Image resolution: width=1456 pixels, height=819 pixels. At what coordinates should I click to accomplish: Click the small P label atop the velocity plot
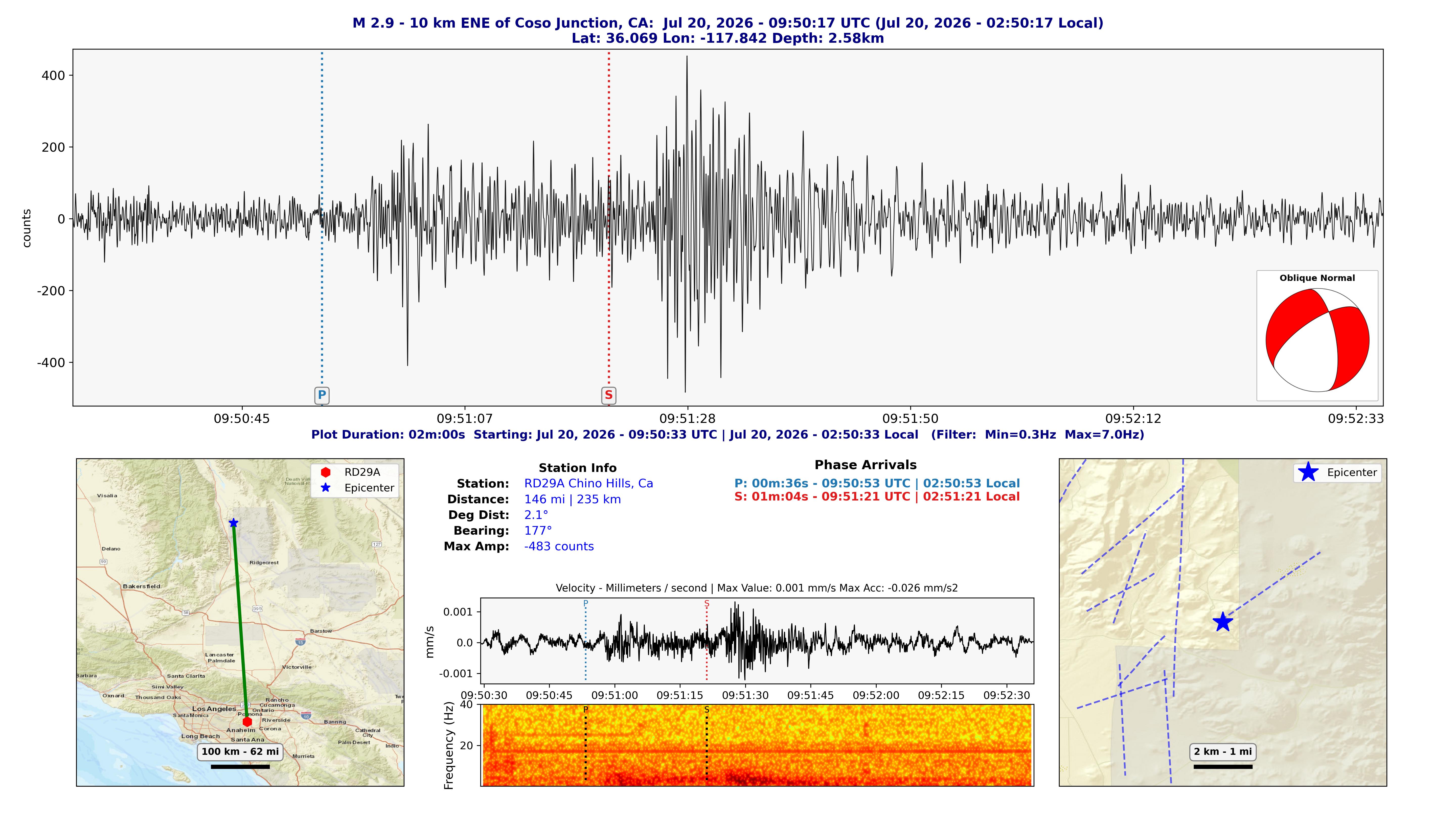(x=586, y=604)
